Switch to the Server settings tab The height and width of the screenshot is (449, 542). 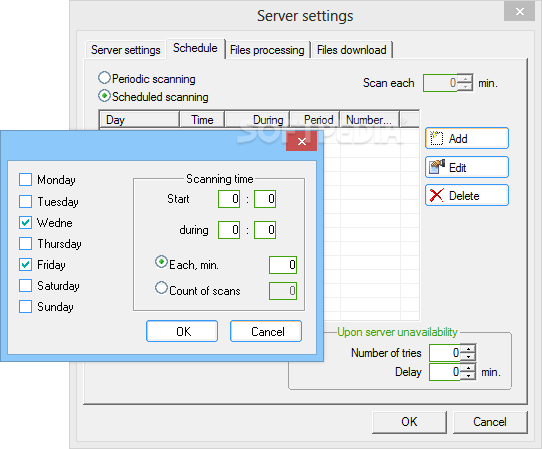pyautogui.click(x=125, y=50)
